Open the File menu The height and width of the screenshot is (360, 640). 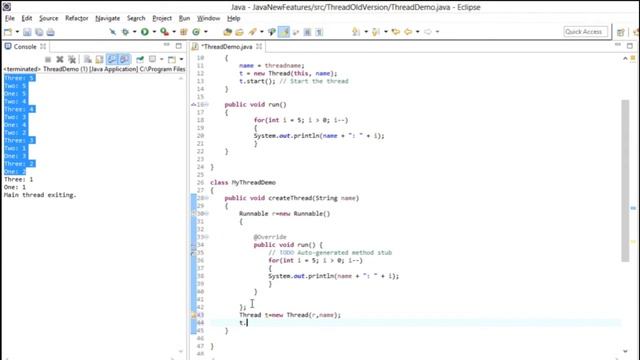point(10,18)
